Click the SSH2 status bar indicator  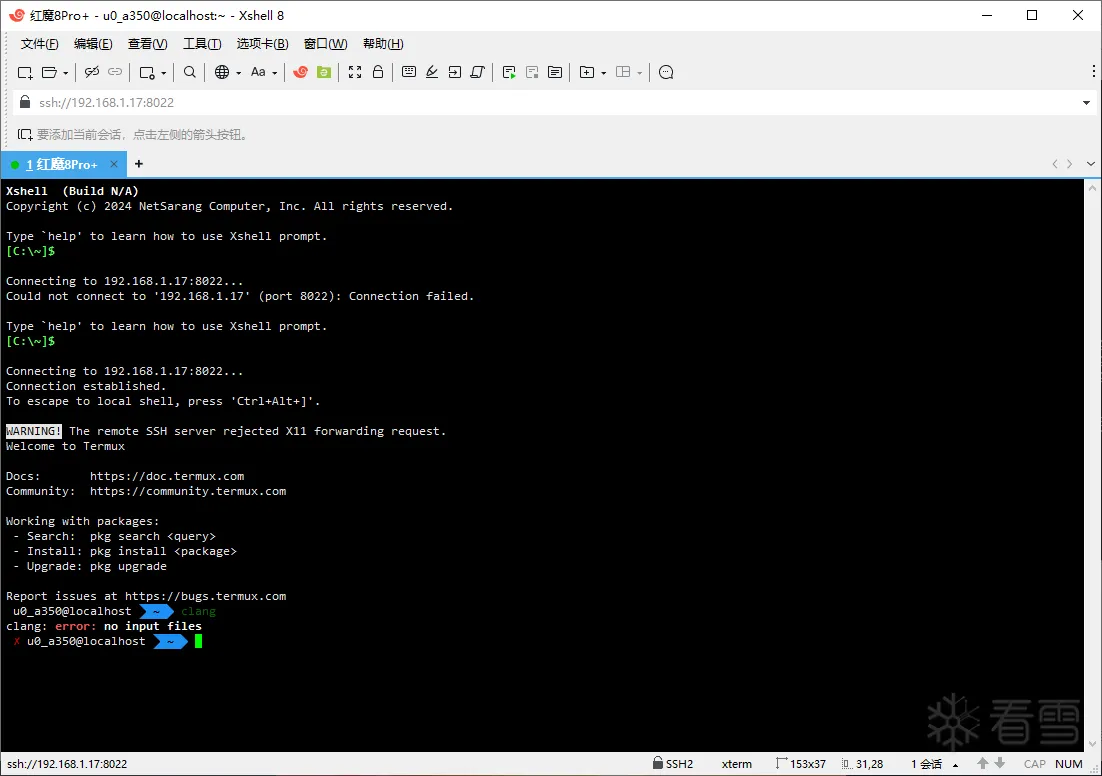pos(673,763)
